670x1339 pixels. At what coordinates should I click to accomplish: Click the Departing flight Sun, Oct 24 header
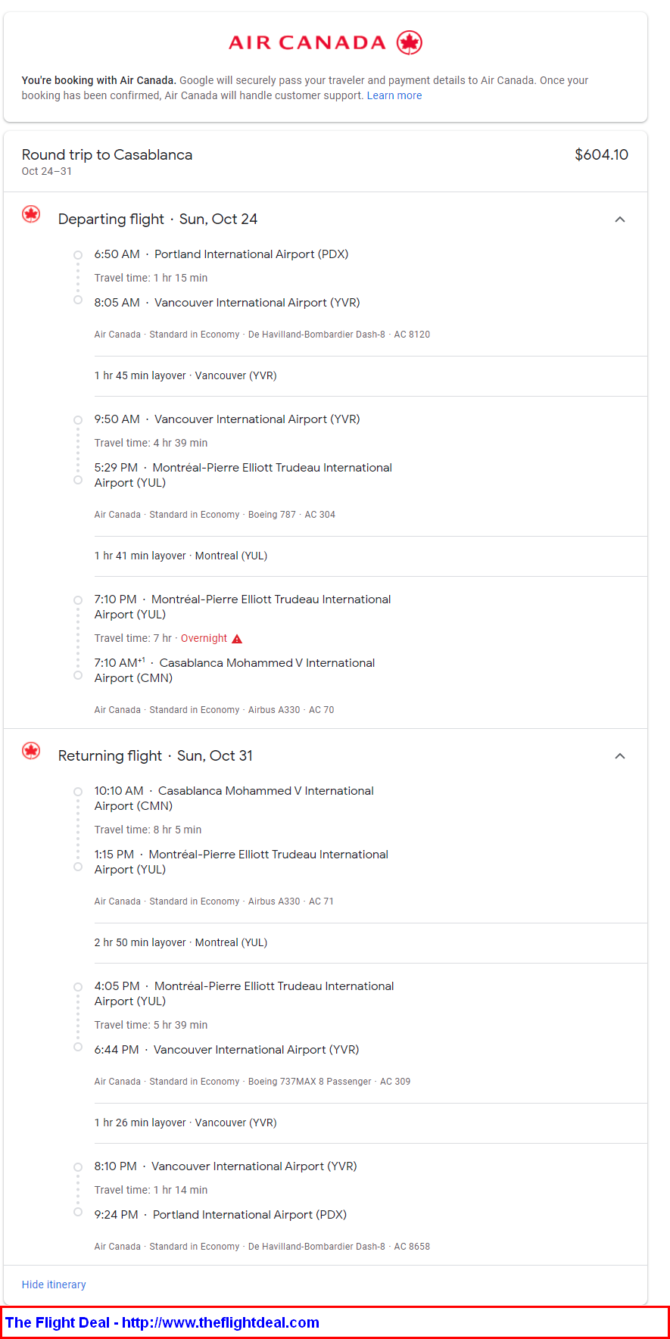coord(158,219)
